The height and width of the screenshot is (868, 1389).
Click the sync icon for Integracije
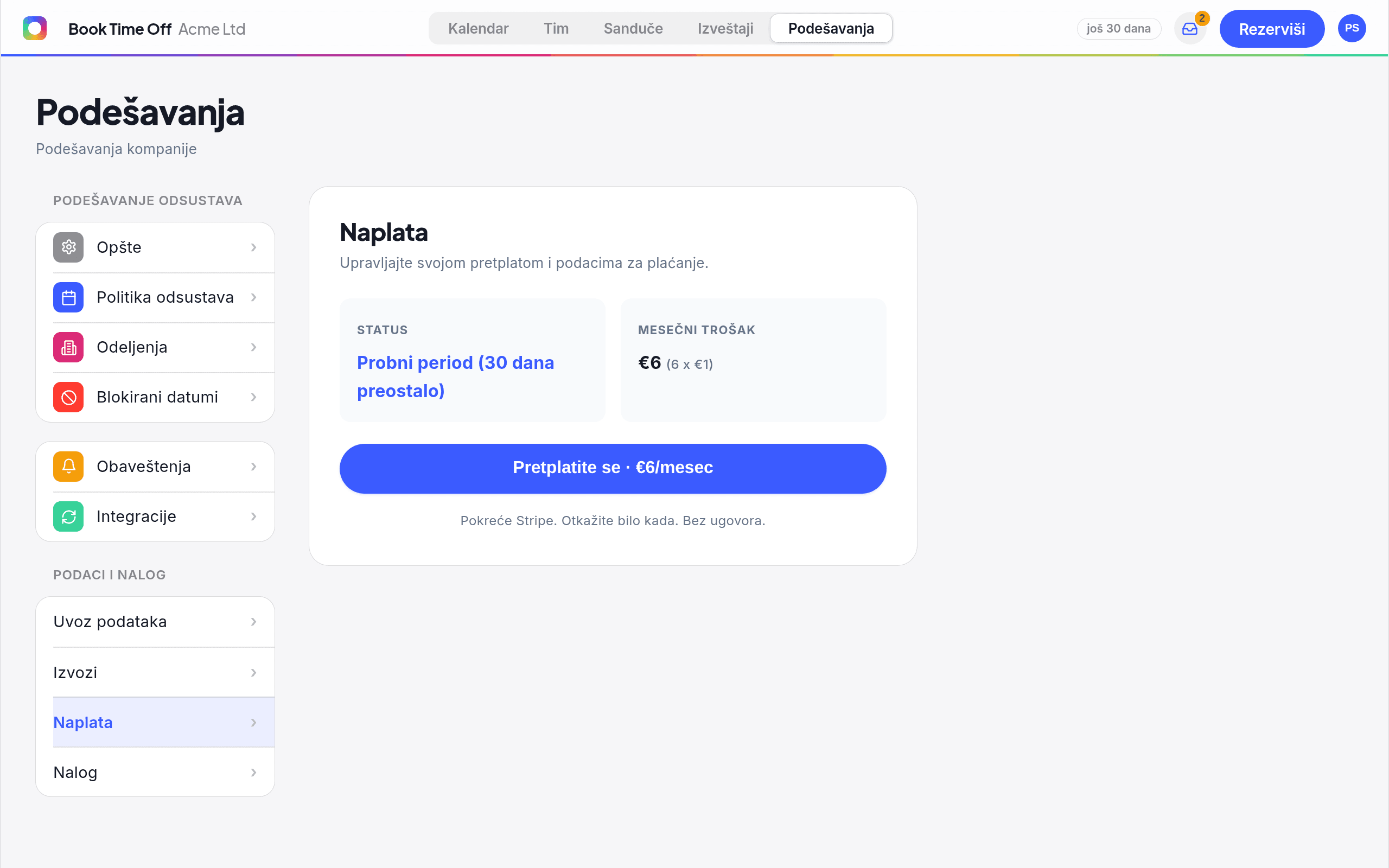point(68,516)
